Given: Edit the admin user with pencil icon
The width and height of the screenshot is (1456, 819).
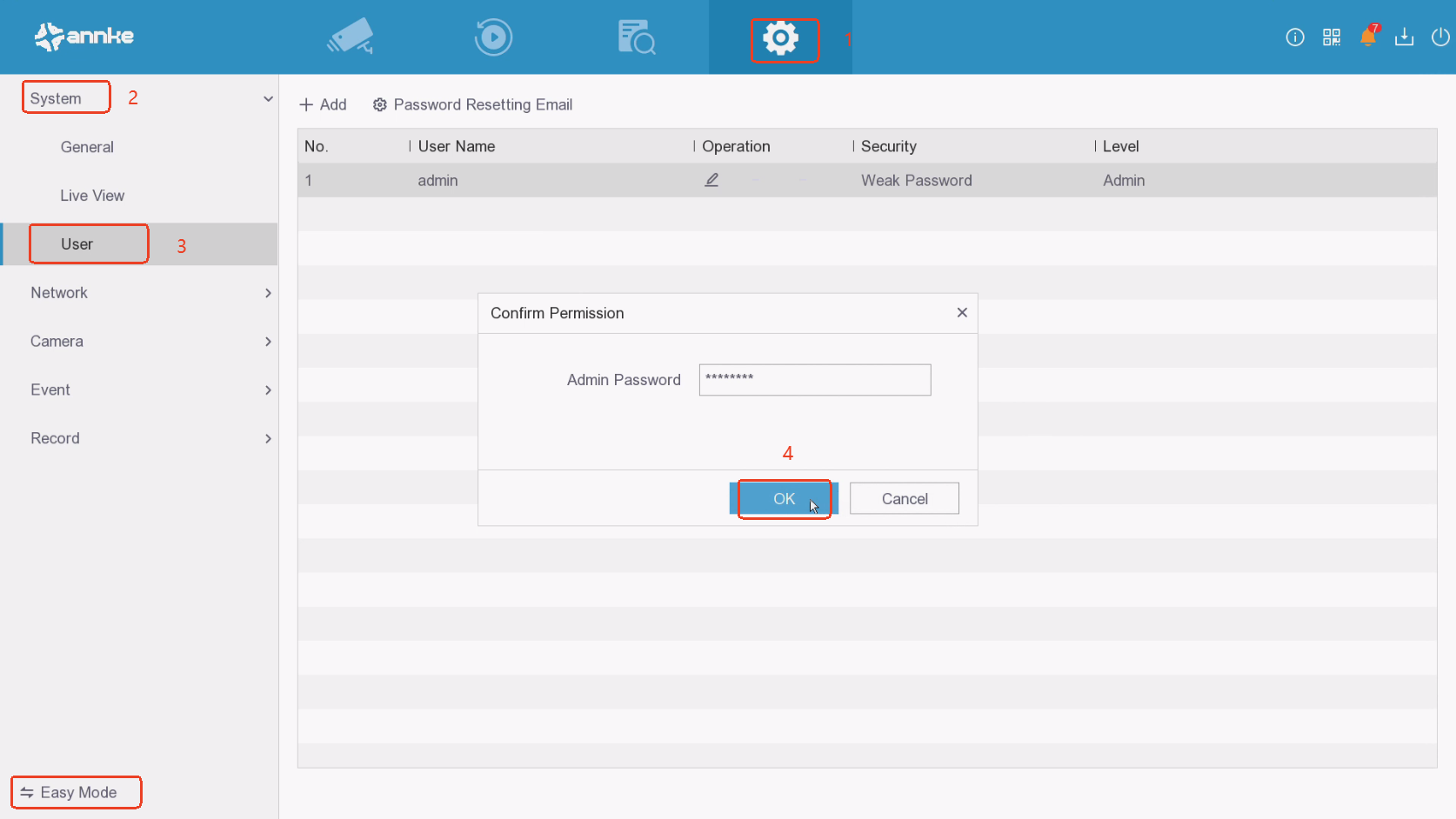Looking at the screenshot, I should [711, 180].
